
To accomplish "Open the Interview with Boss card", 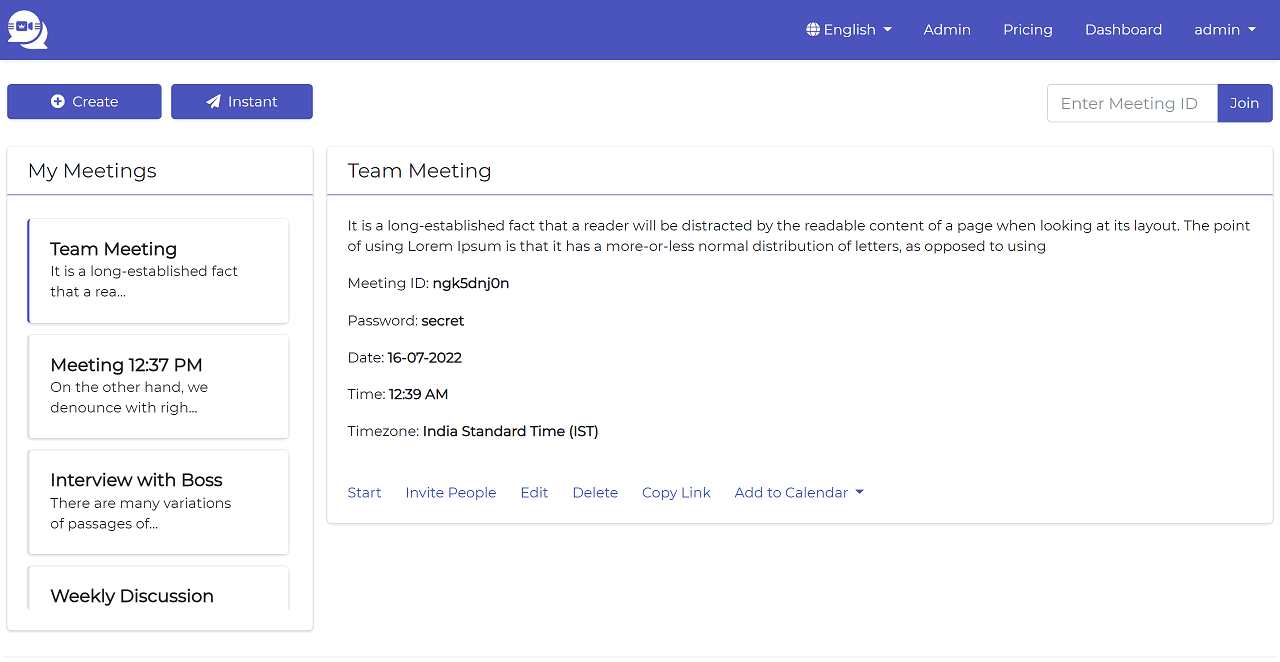I will click(158, 502).
